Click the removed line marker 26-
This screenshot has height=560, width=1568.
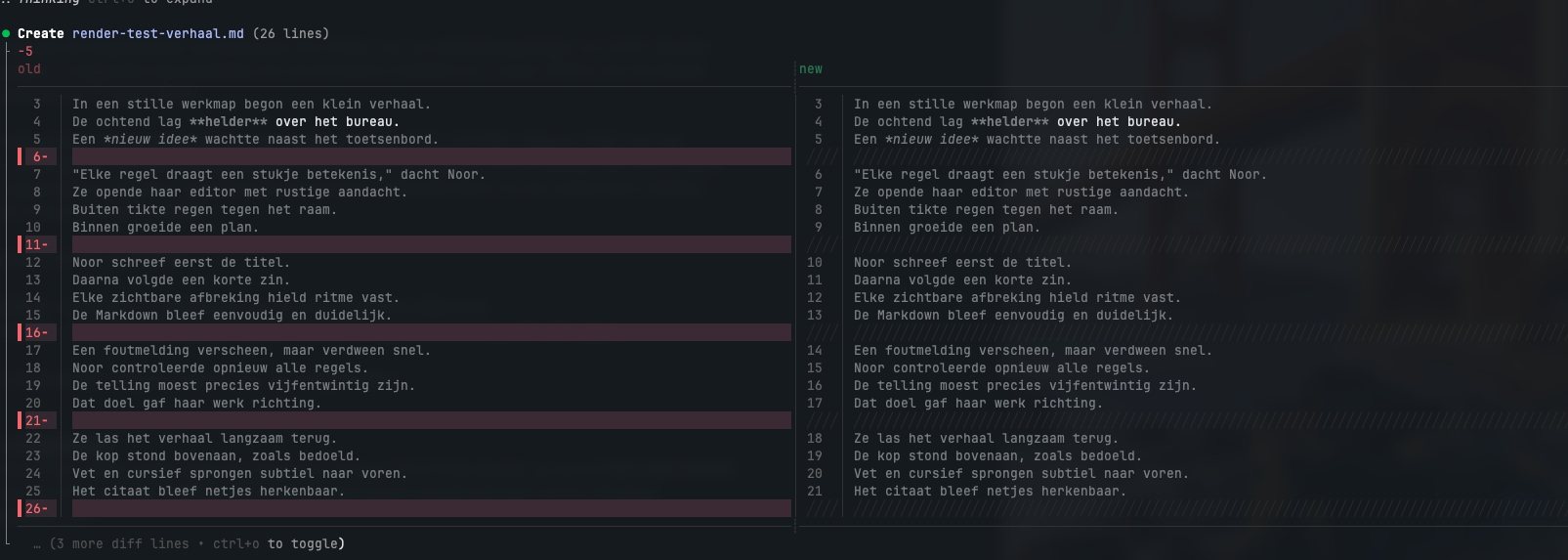click(36, 508)
